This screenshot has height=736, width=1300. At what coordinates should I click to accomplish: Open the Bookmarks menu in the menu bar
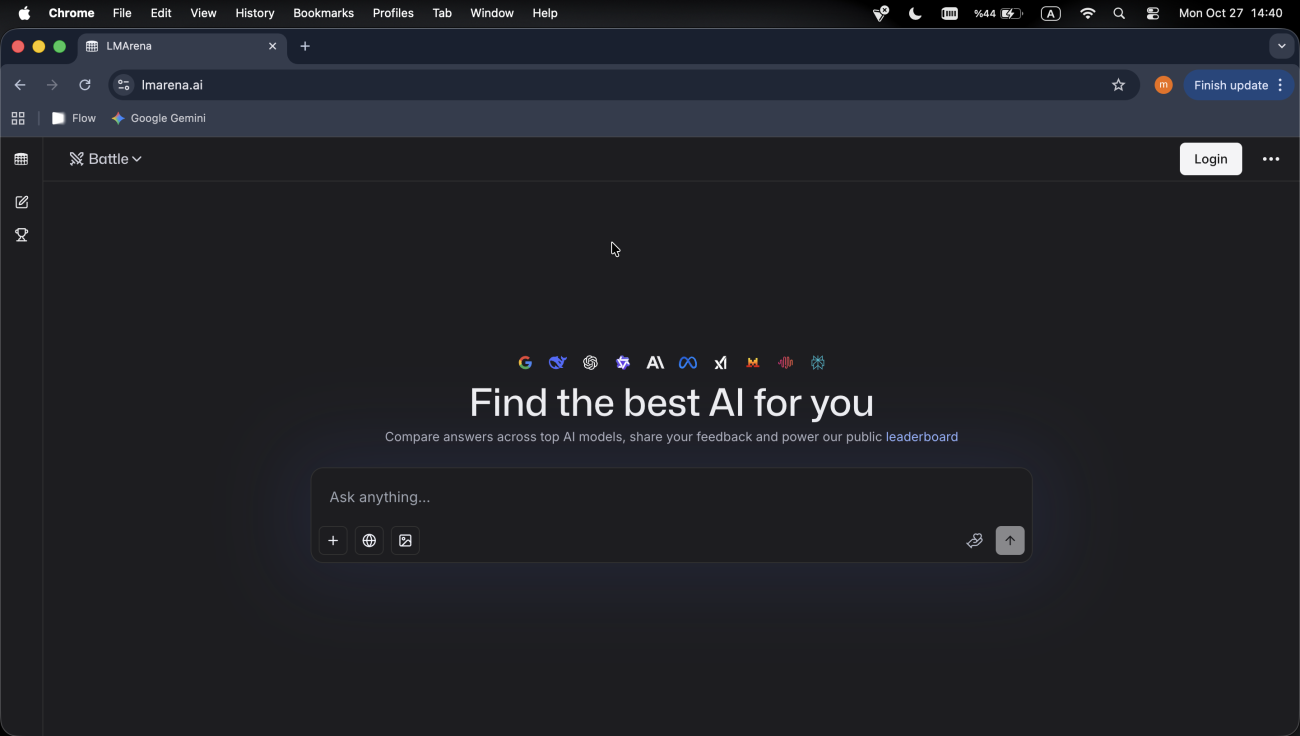coord(322,13)
